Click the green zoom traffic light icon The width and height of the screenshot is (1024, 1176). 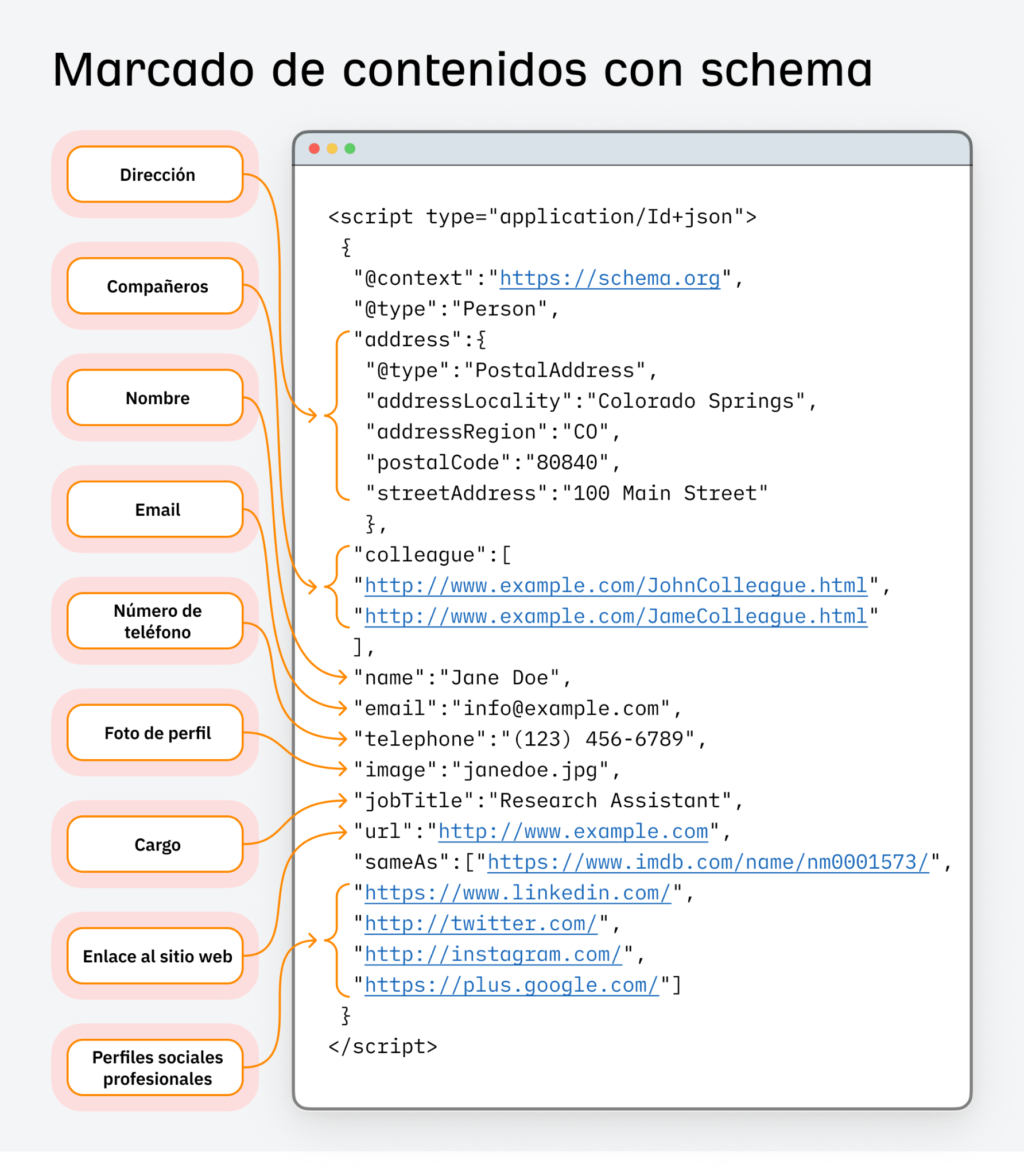pyautogui.click(x=350, y=148)
